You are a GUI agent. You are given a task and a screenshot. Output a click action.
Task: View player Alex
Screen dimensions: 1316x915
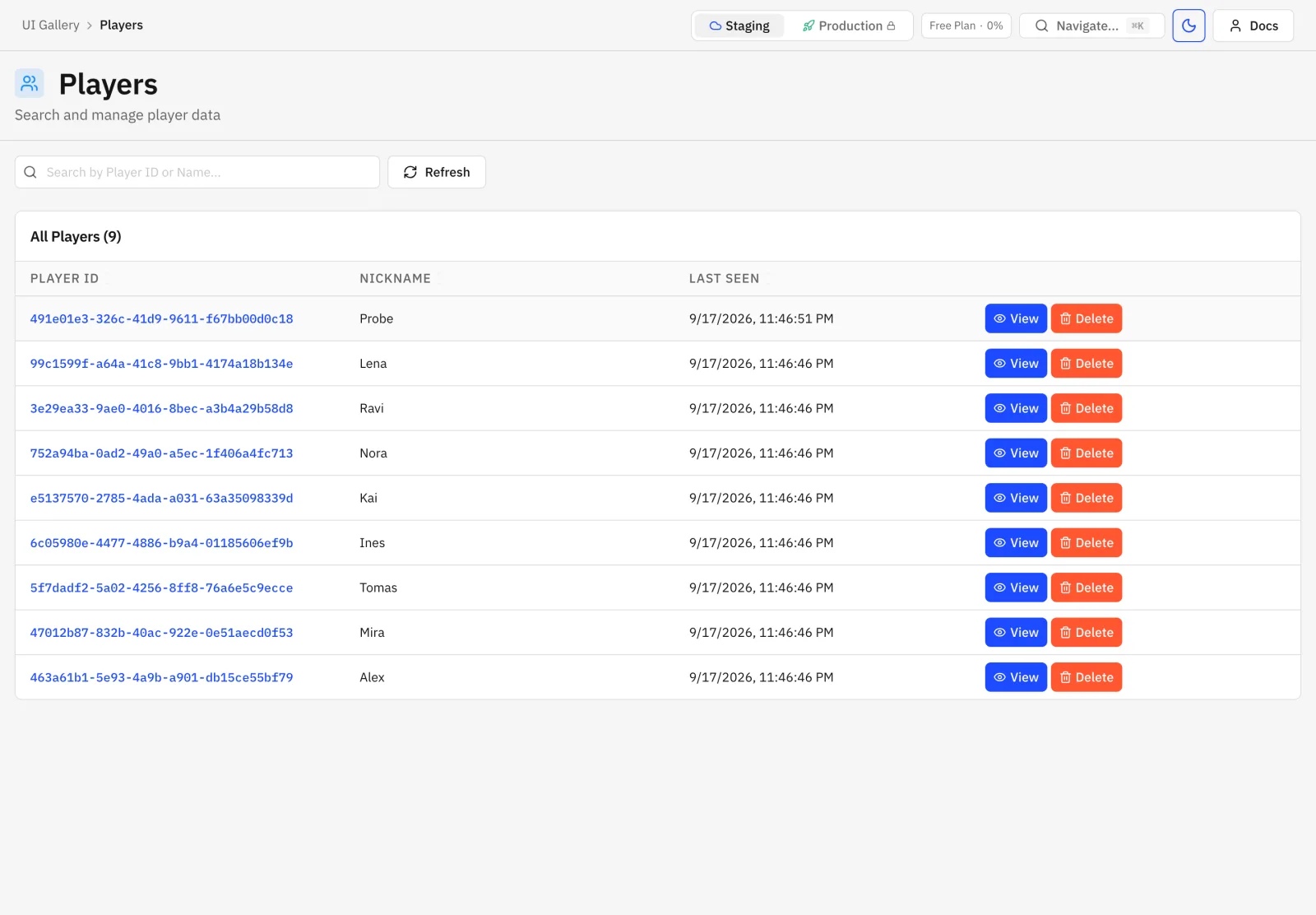pyautogui.click(x=1016, y=677)
